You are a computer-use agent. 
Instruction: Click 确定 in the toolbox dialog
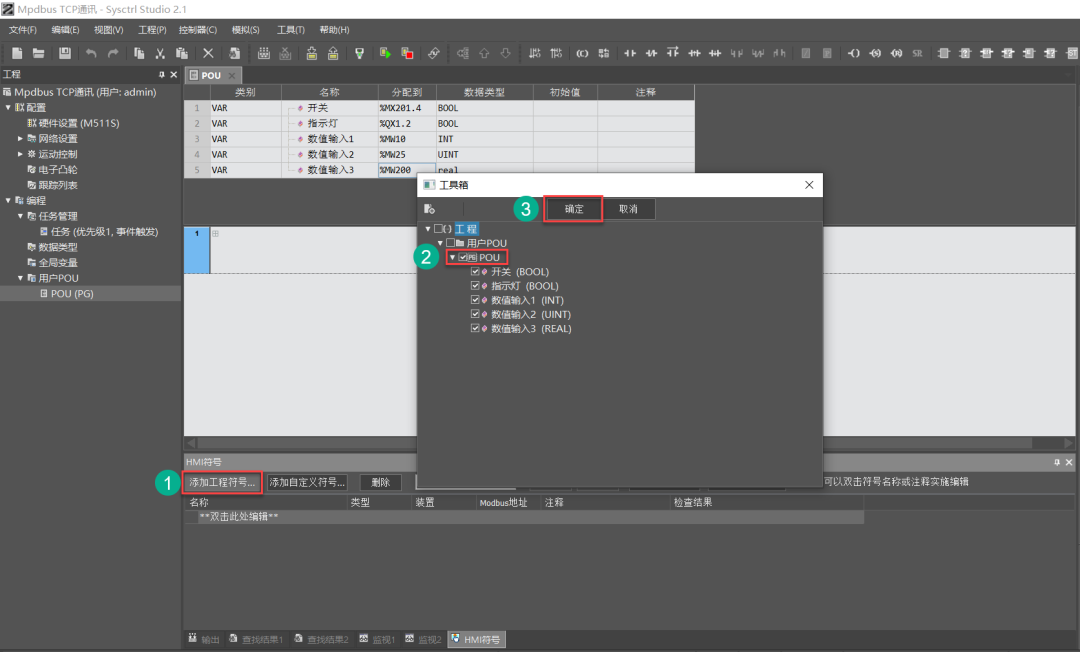click(574, 209)
